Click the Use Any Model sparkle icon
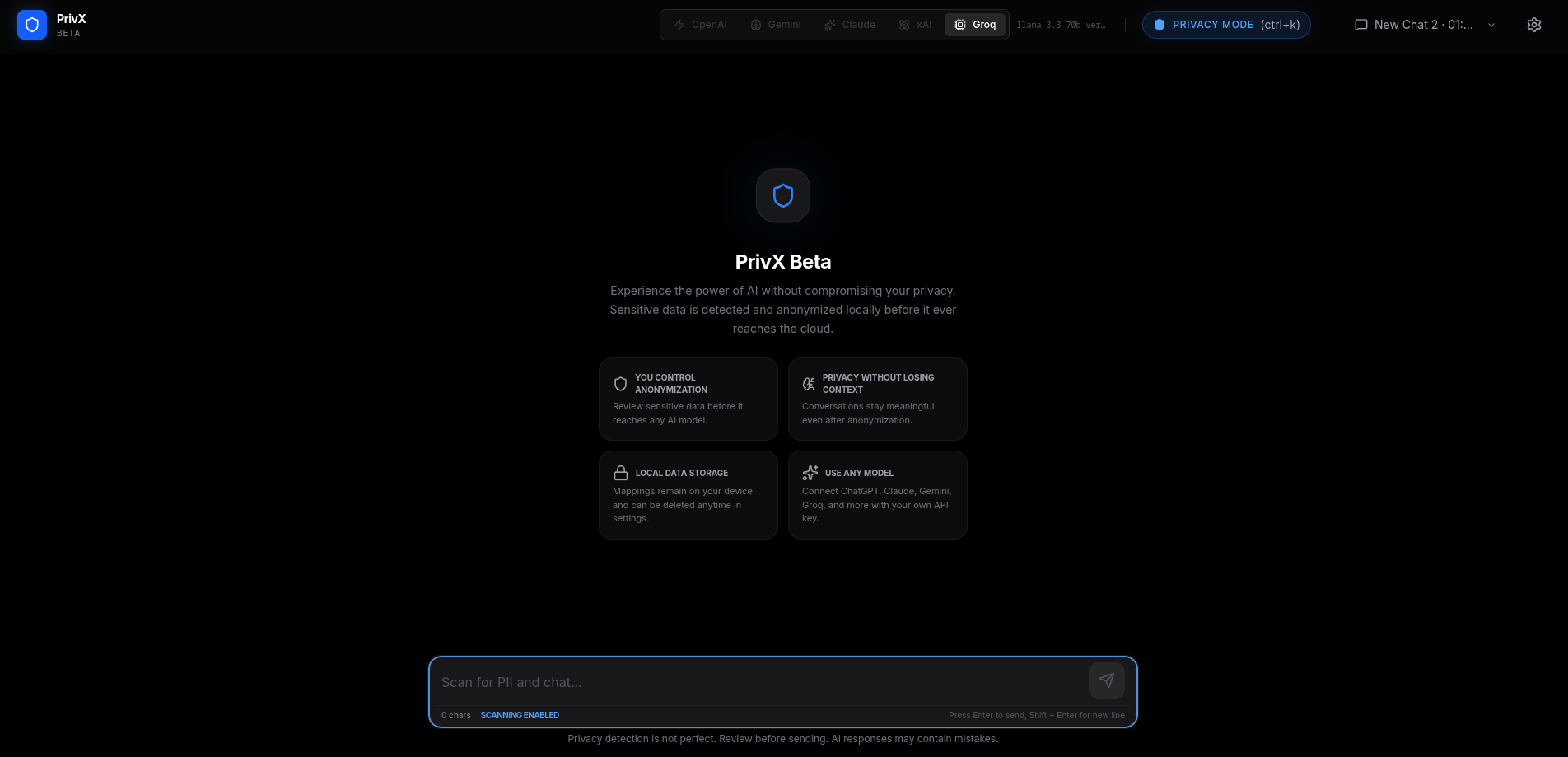 click(x=810, y=473)
